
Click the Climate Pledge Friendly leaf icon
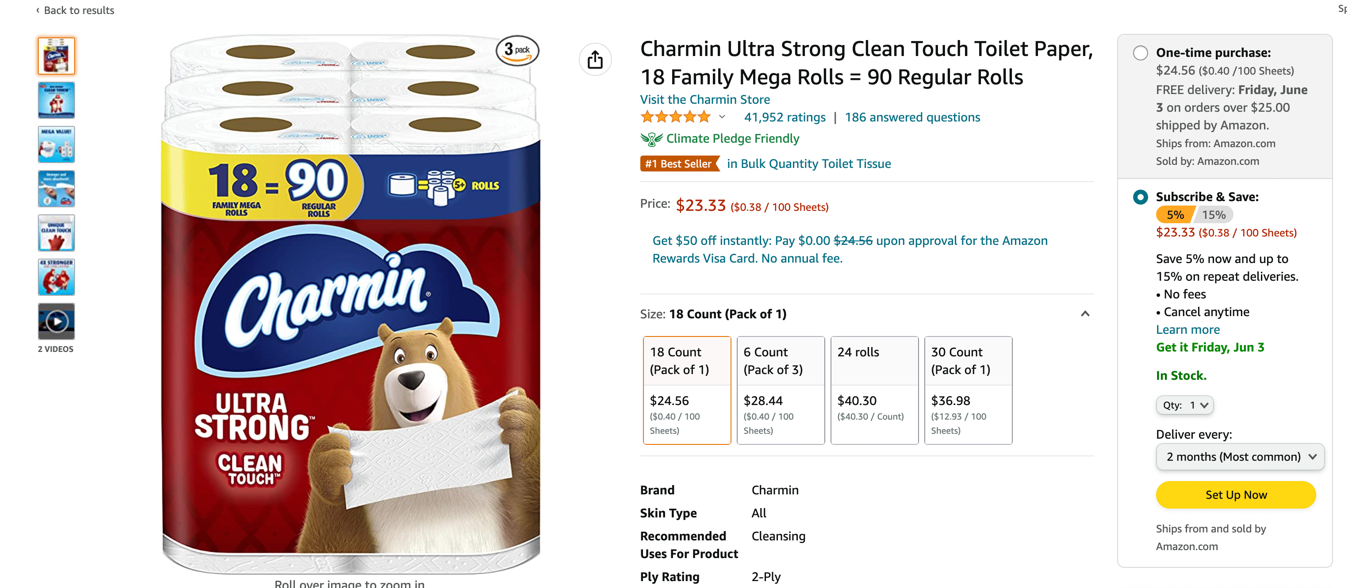[x=651, y=139]
